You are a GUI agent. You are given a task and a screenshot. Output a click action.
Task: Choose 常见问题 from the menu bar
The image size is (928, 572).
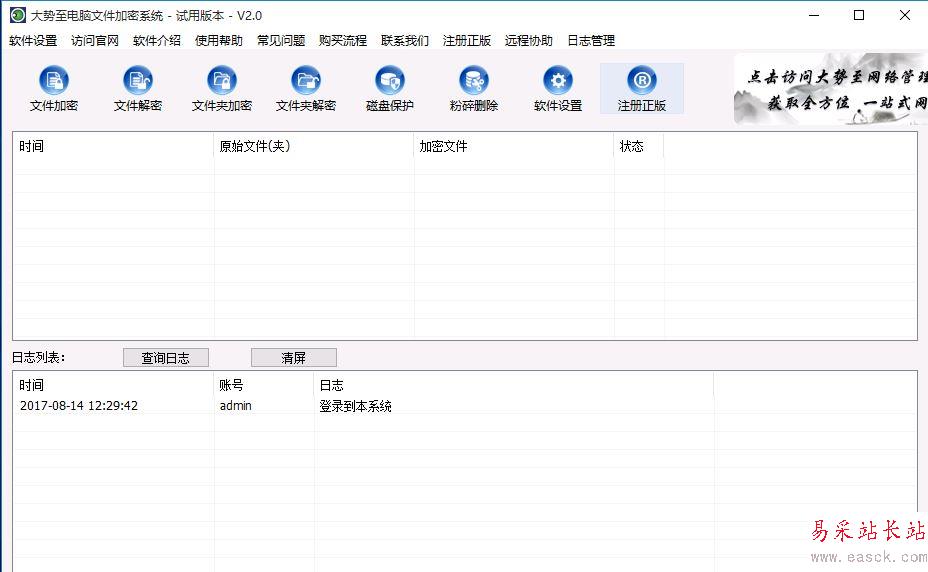point(281,41)
